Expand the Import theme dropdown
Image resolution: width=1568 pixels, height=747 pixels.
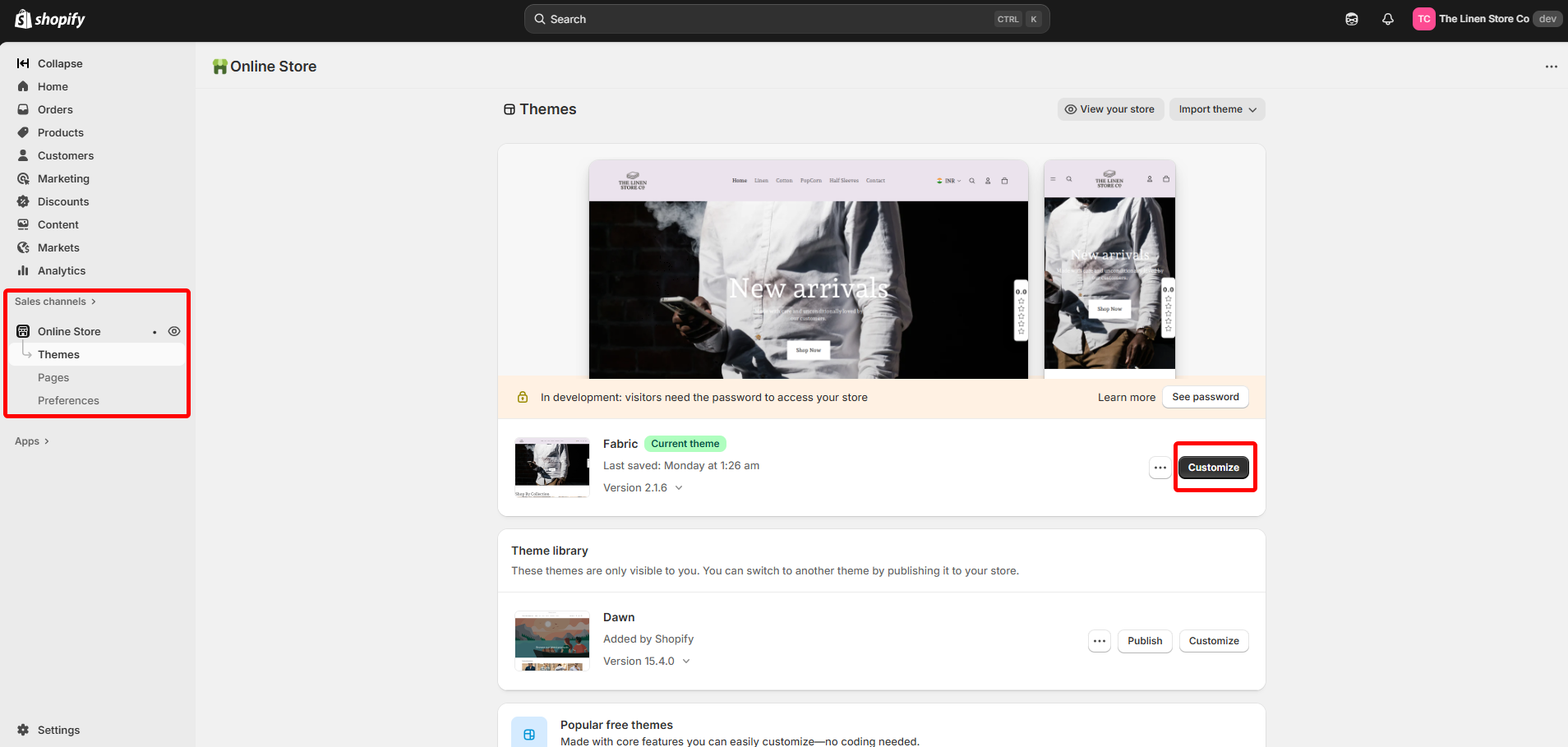pos(1216,109)
